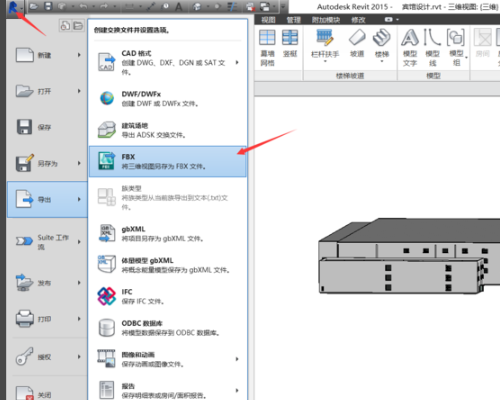Expand the Suite 工作流 submenu arrow

[79, 242]
